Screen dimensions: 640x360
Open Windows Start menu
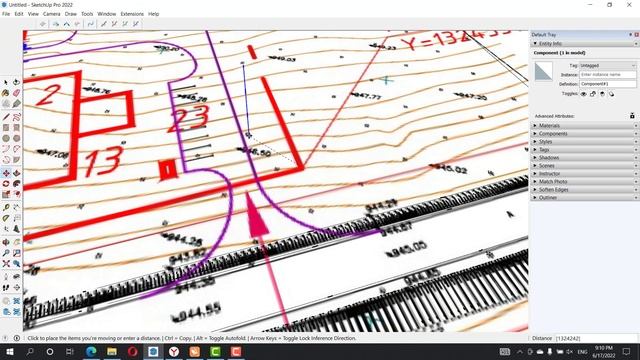9,351
